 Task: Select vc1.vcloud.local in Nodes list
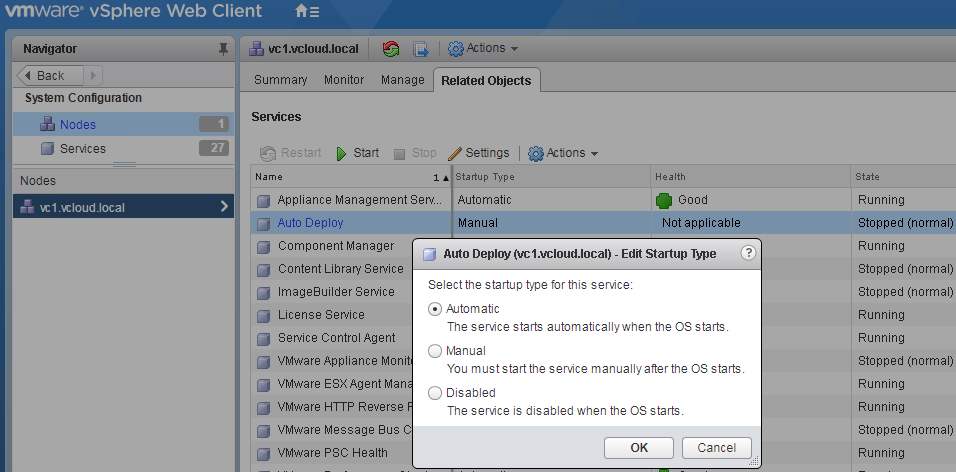point(123,207)
